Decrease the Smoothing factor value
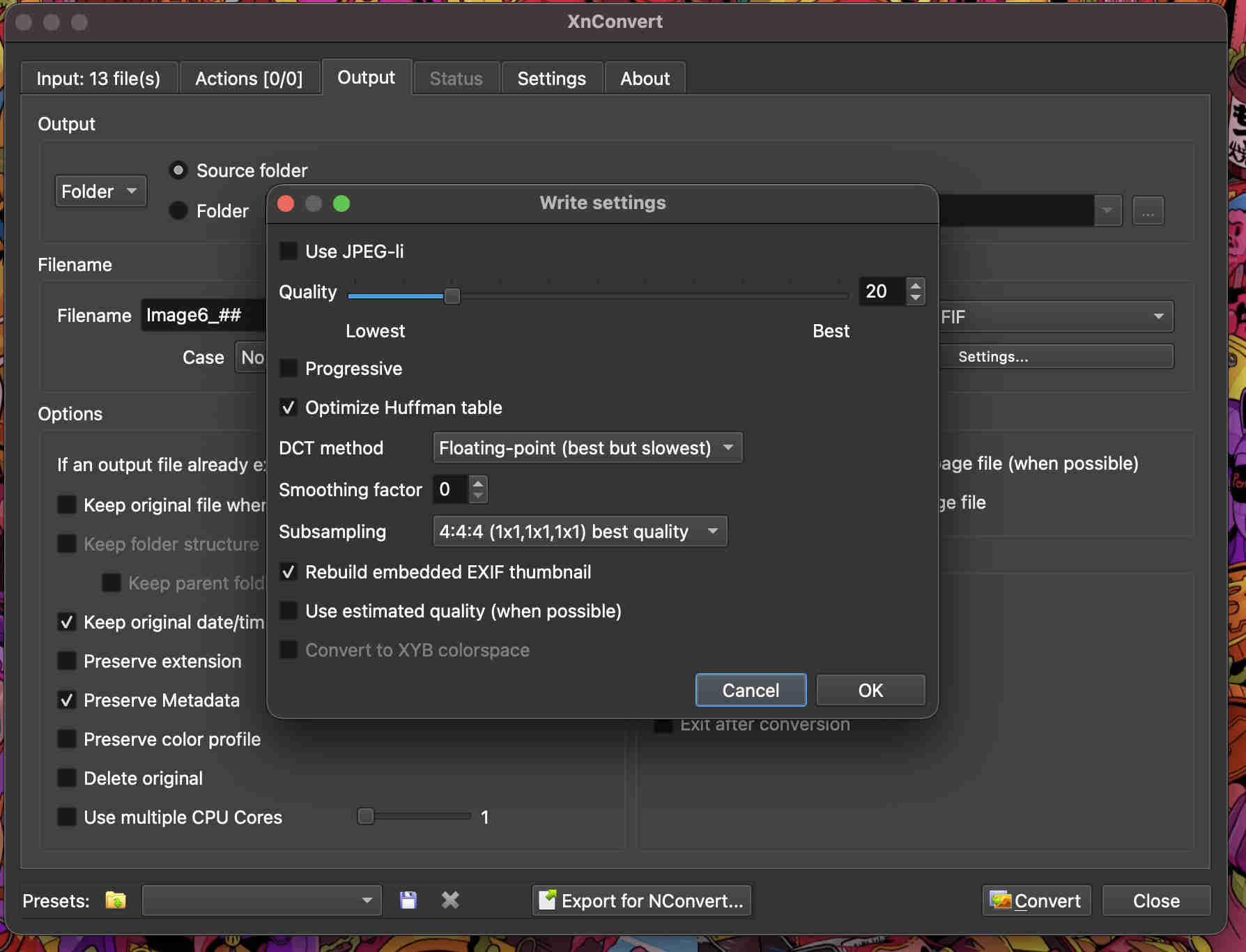 pyautogui.click(x=478, y=496)
